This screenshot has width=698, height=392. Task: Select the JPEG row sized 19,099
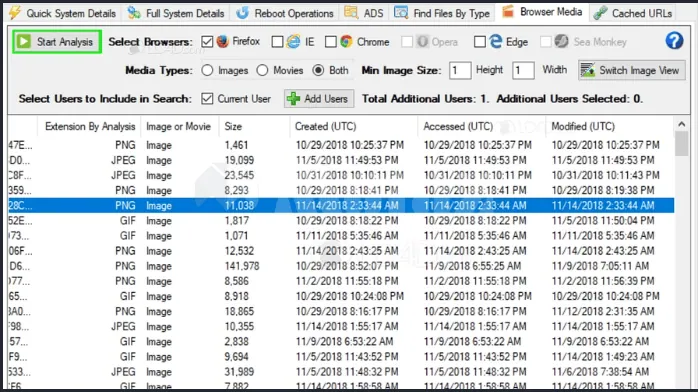click(x=341, y=160)
